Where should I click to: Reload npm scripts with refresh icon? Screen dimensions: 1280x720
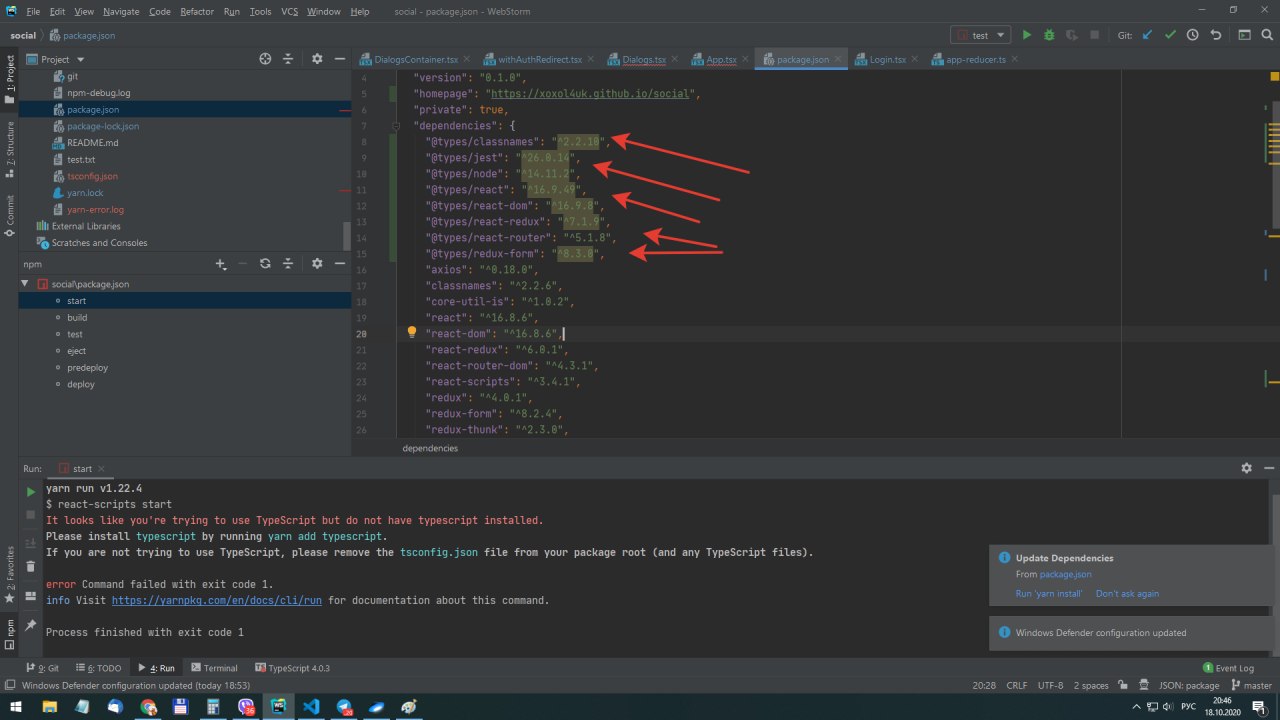pyautogui.click(x=265, y=264)
